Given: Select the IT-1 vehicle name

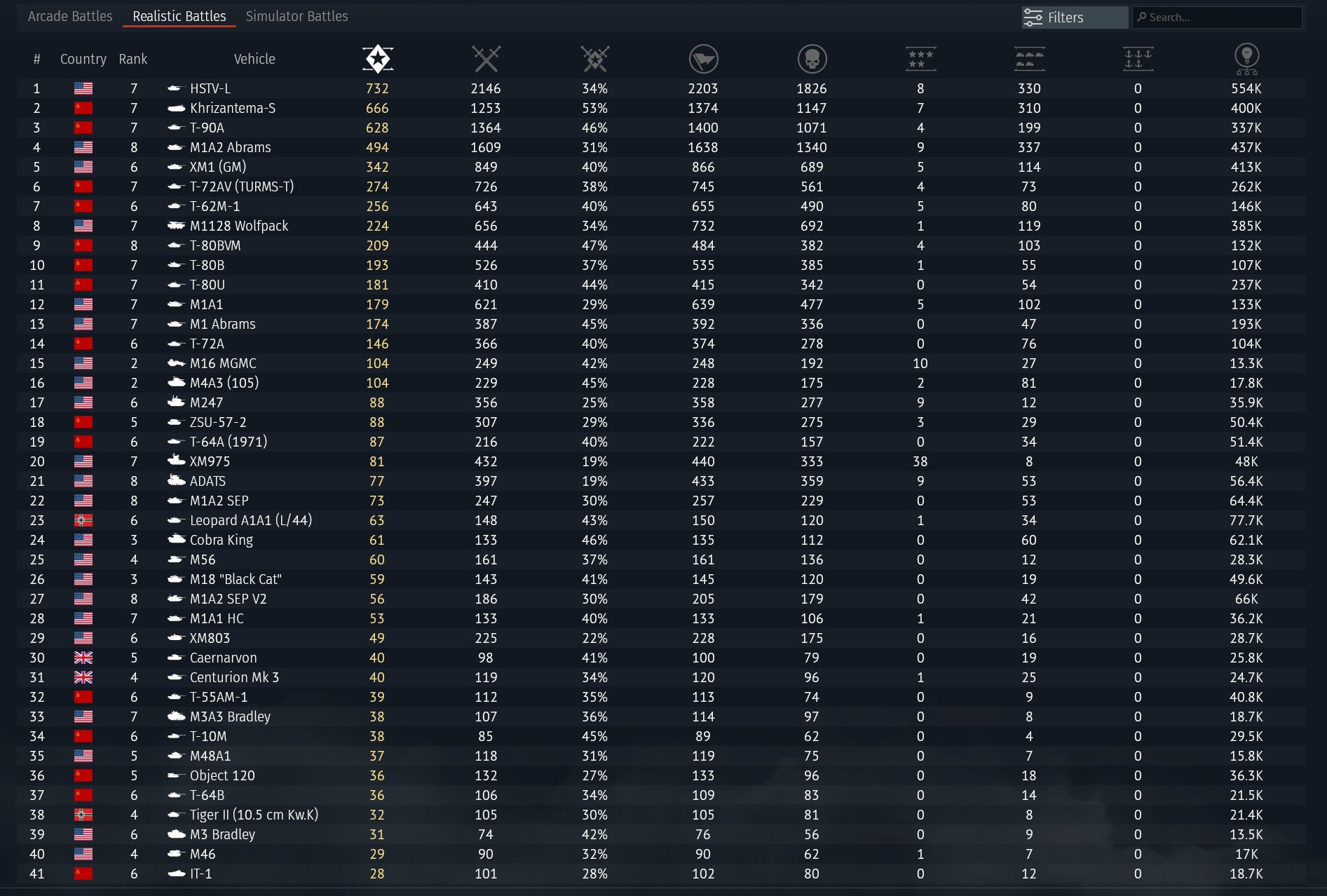Looking at the screenshot, I should (200, 874).
